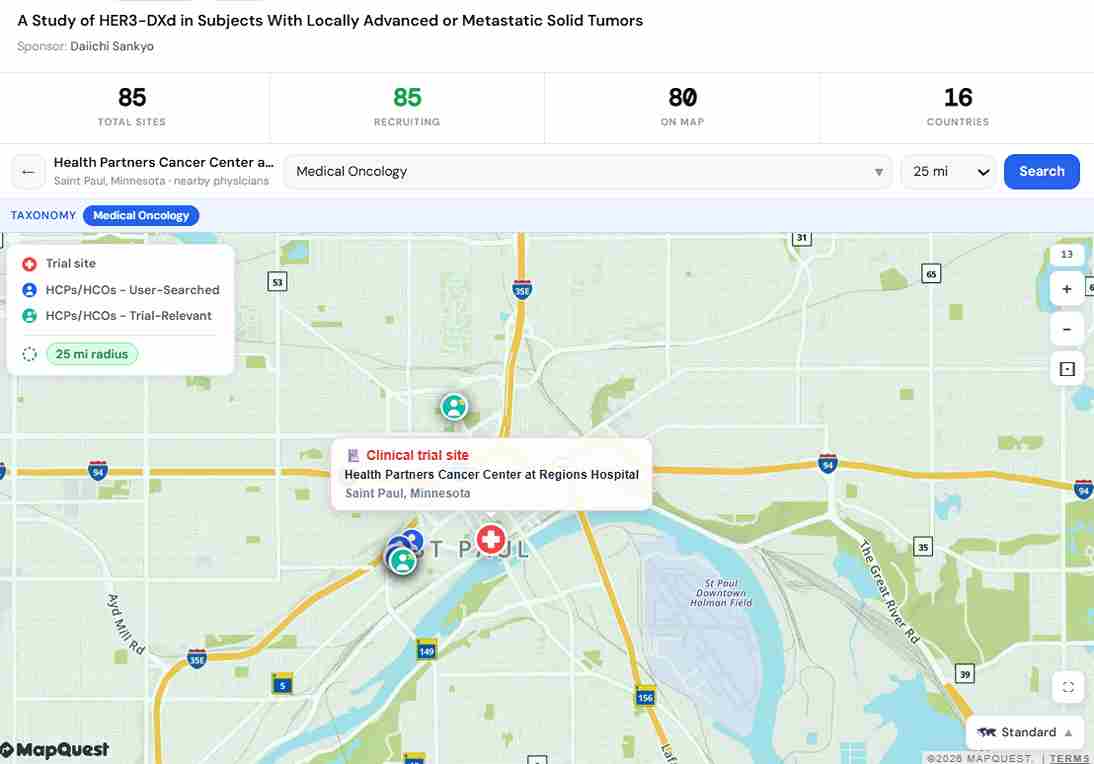Click the Daiichi Sankyo sponsor name
The width and height of the screenshot is (1094, 764).
[112, 46]
